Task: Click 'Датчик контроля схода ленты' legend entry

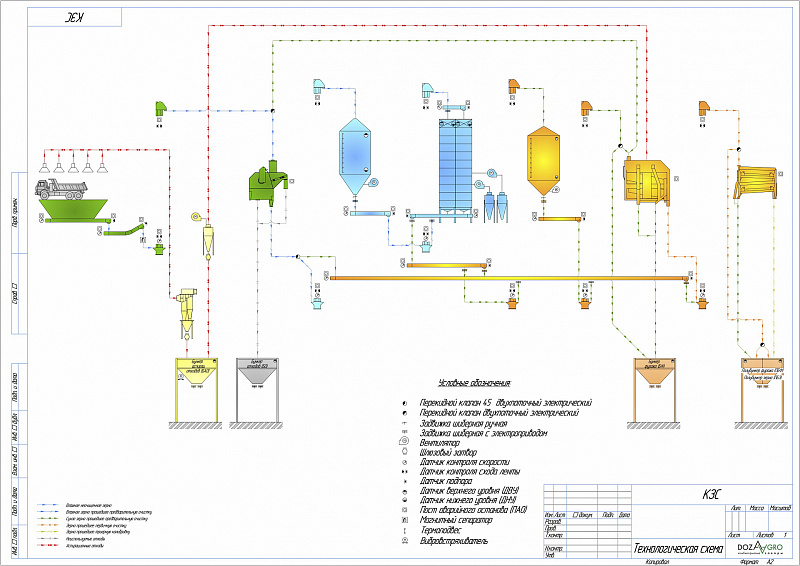Action: point(470,472)
